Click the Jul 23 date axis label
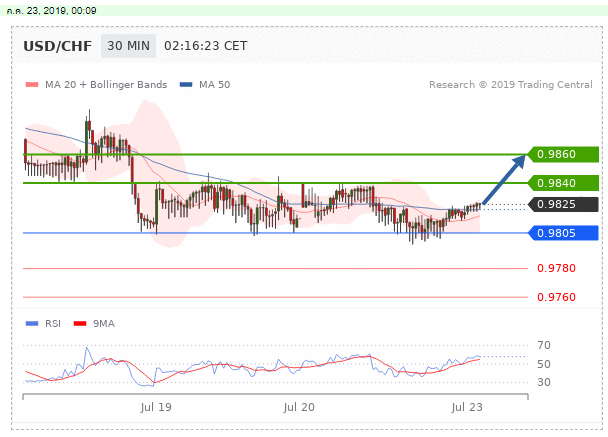This screenshot has height=437, width=608. coord(467,407)
